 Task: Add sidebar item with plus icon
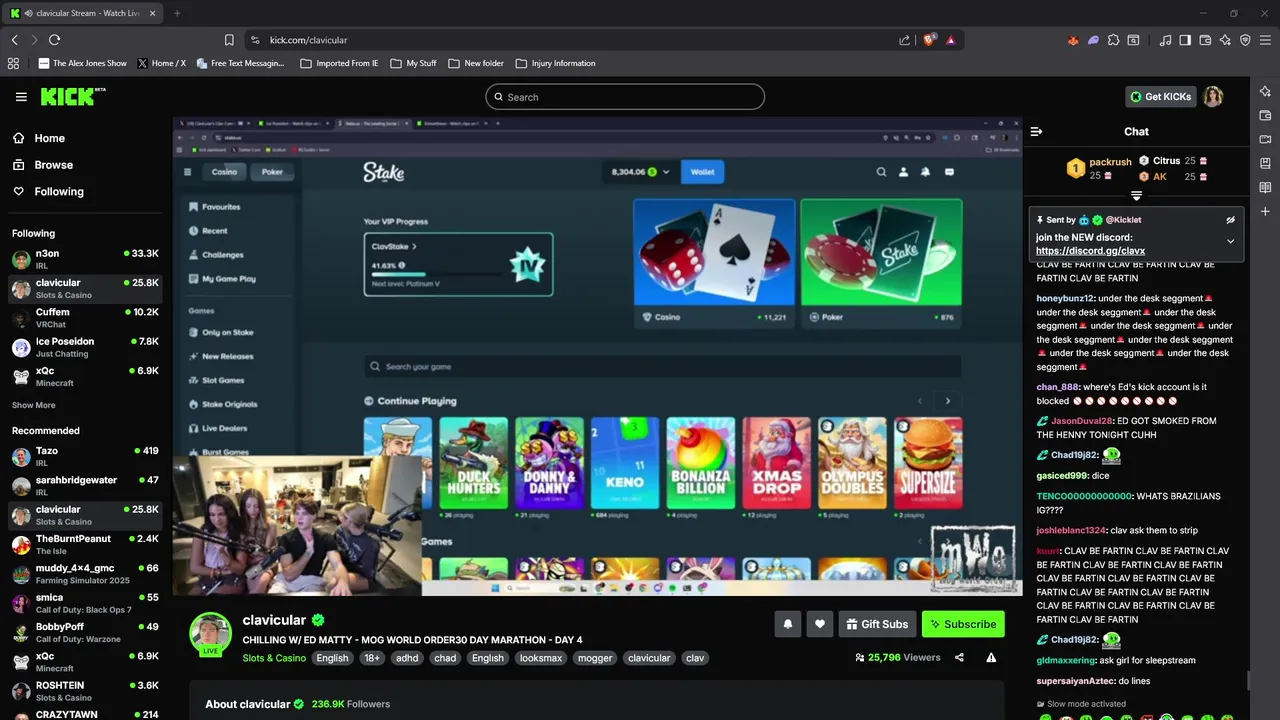click(x=1265, y=211)
